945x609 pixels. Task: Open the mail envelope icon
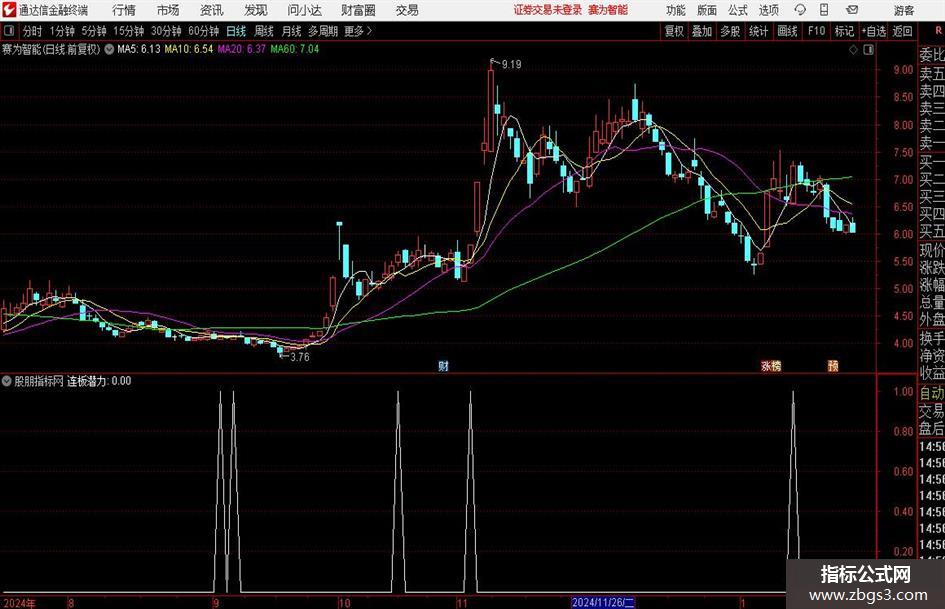(x=852, y=10)
